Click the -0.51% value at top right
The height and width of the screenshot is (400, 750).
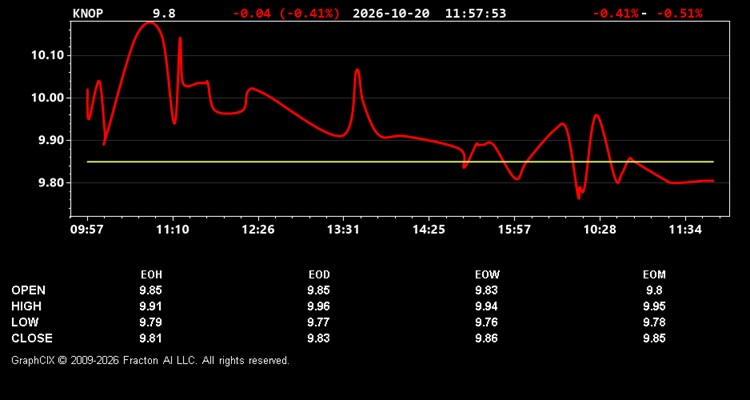(x=679, y=13)
